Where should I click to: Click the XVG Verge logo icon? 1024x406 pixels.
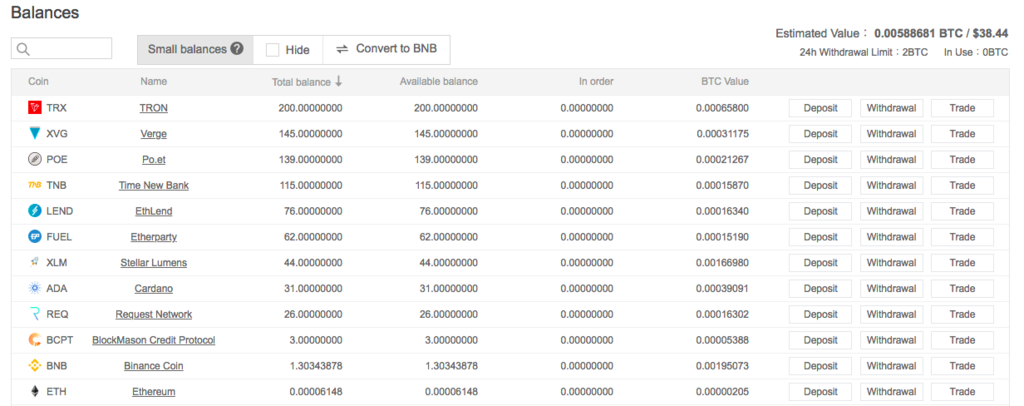click(35, 134)
